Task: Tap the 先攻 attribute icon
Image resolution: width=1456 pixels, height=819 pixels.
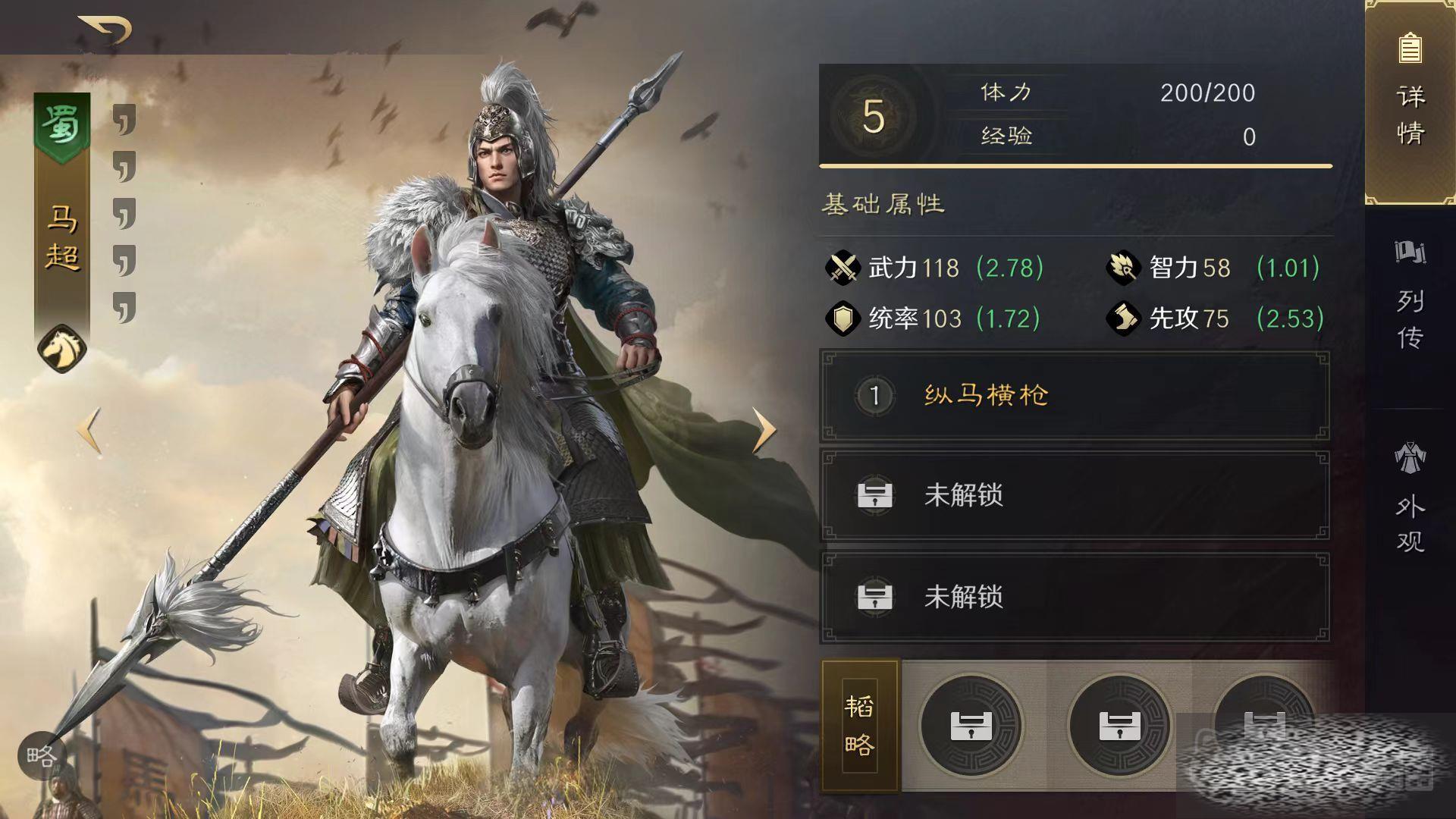Action: 1123,318
